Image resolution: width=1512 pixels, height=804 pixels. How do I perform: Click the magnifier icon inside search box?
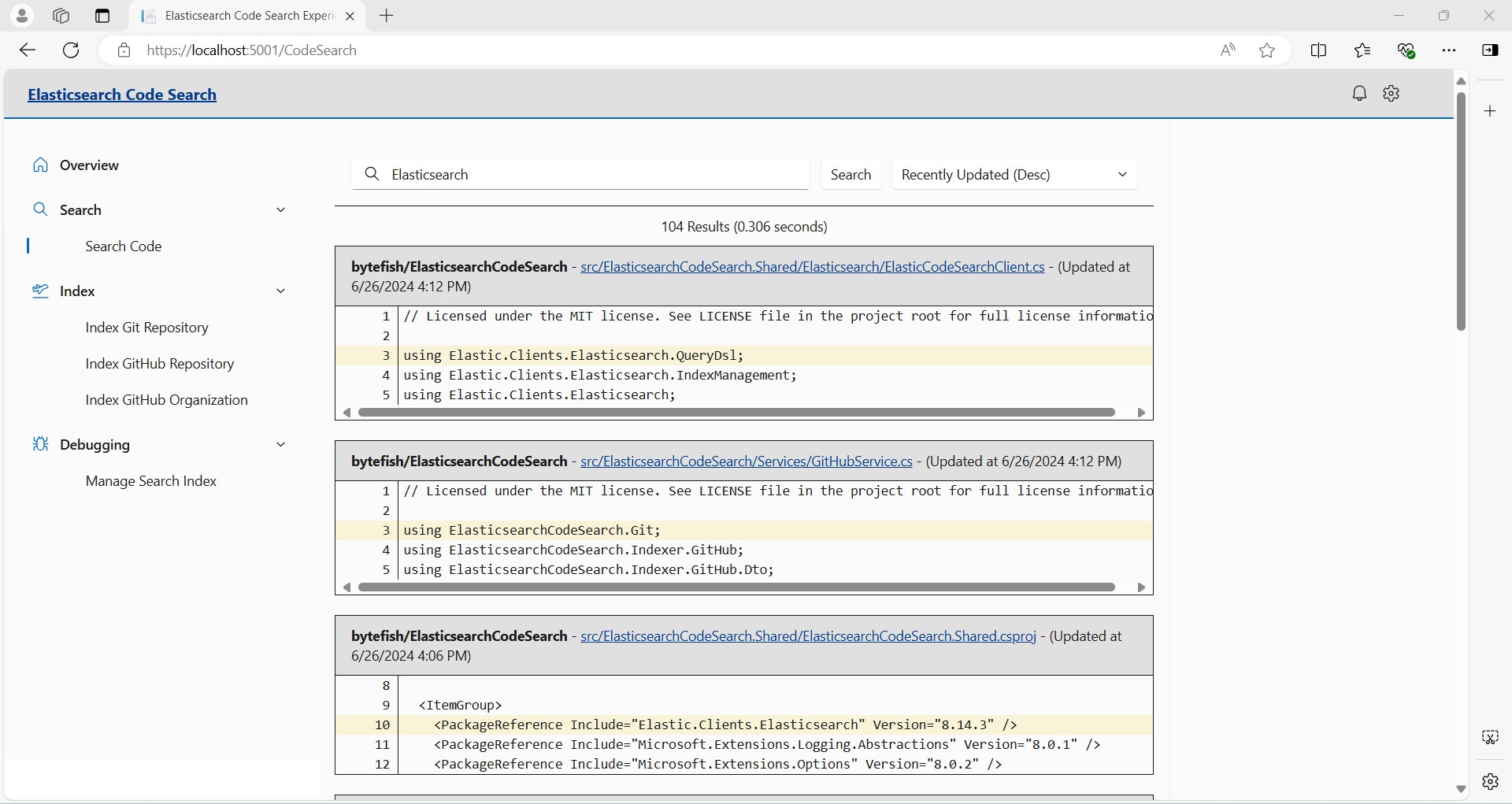coord(372,174)
